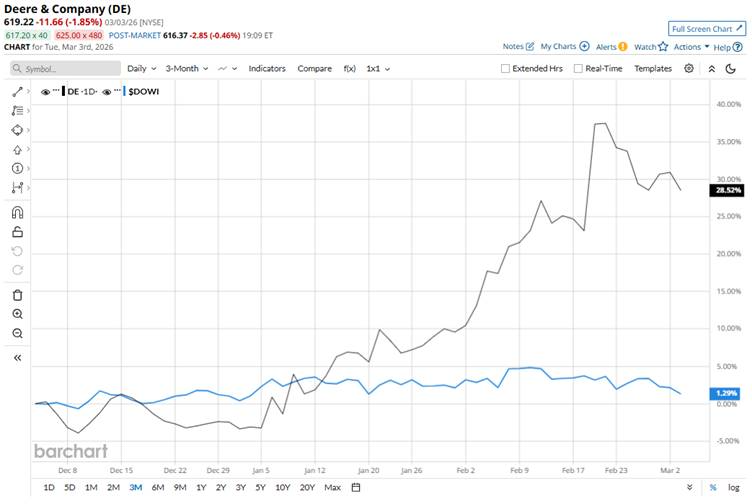Viewport: 752px width, 504px height.
Task: Delete drawings with the trash icon
Action: tap(17, 294)
